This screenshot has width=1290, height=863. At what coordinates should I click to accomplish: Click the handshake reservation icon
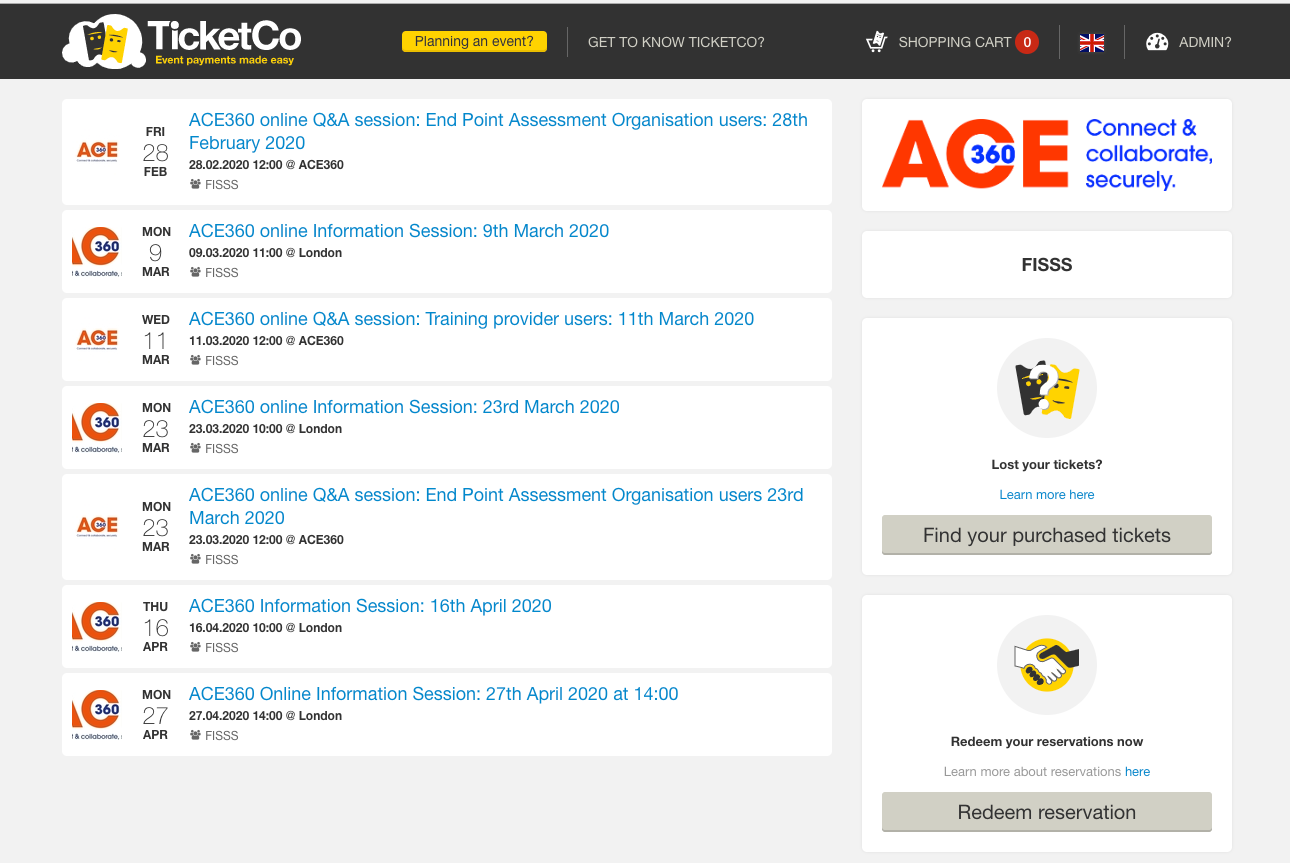pos(1047,666)
